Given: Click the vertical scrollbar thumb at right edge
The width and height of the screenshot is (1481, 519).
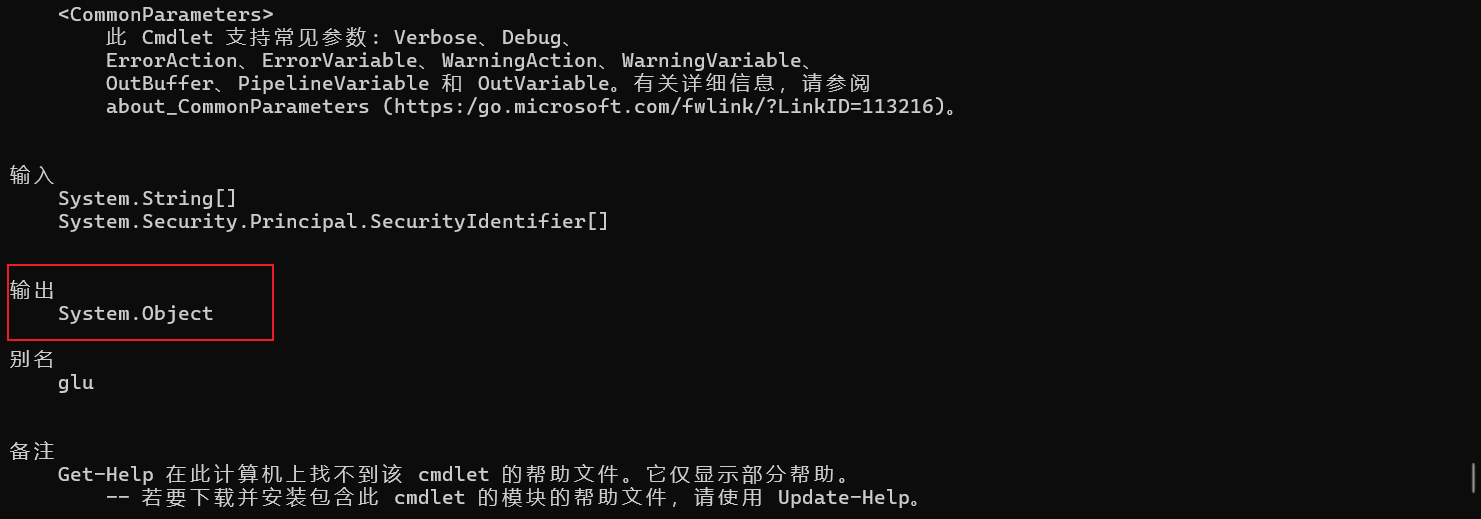Looking at the screenshot, I should pos(1473,476).
